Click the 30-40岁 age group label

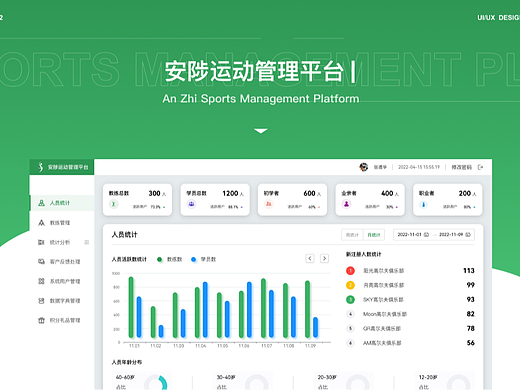[226, 377]
